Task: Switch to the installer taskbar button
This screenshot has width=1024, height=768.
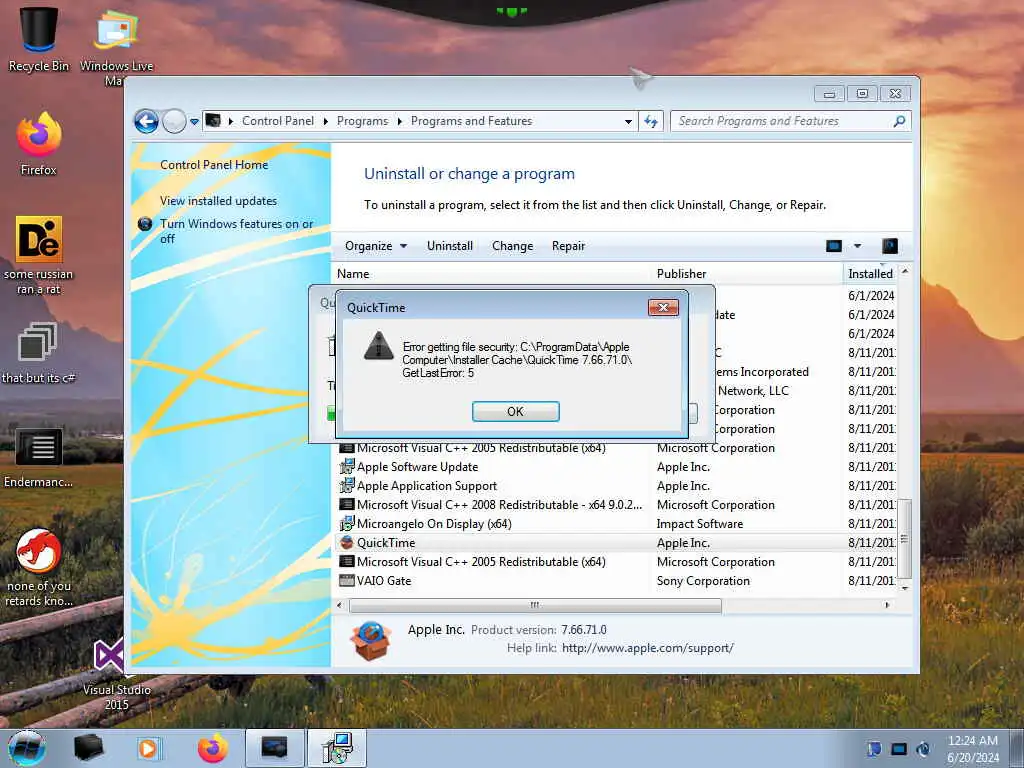Action: click(337, 748)
